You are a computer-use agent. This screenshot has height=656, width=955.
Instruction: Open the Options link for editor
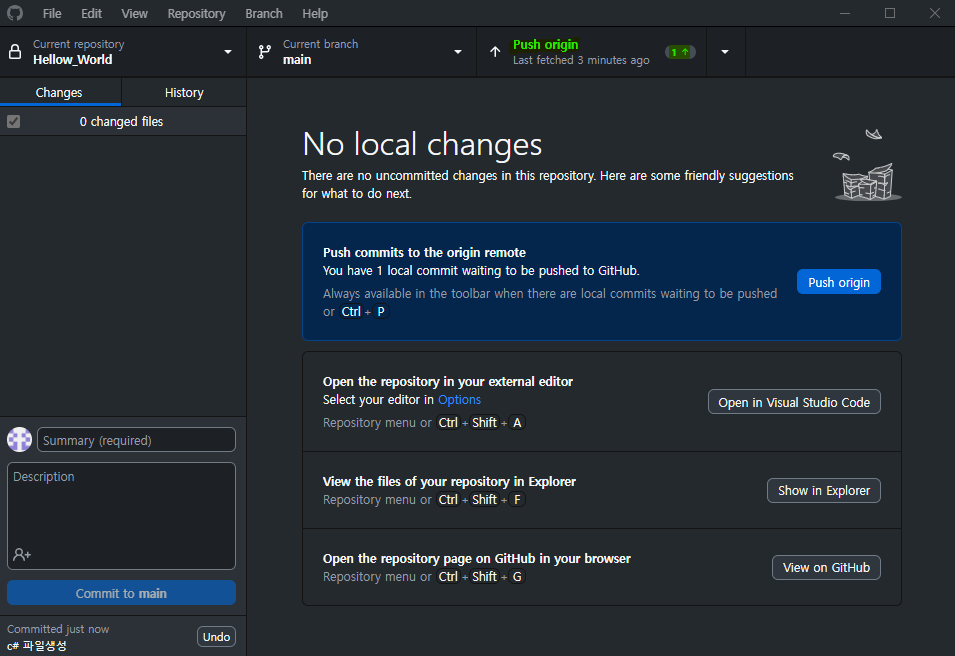(x=459, y=400)
